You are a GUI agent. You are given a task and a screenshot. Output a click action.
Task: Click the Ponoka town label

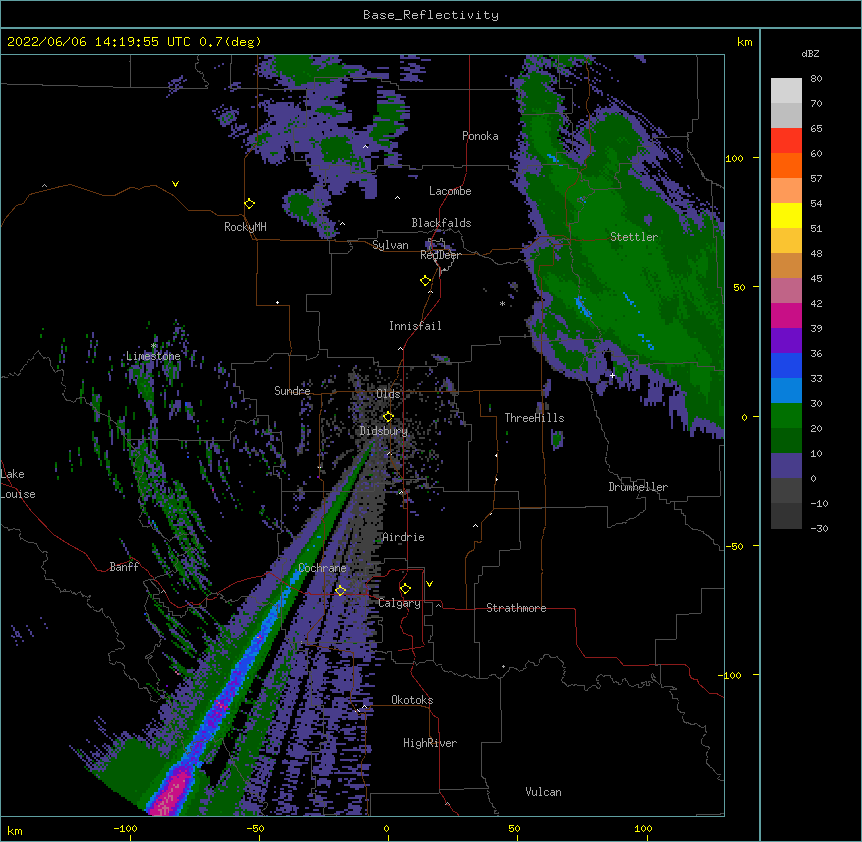tap(480, 136)
